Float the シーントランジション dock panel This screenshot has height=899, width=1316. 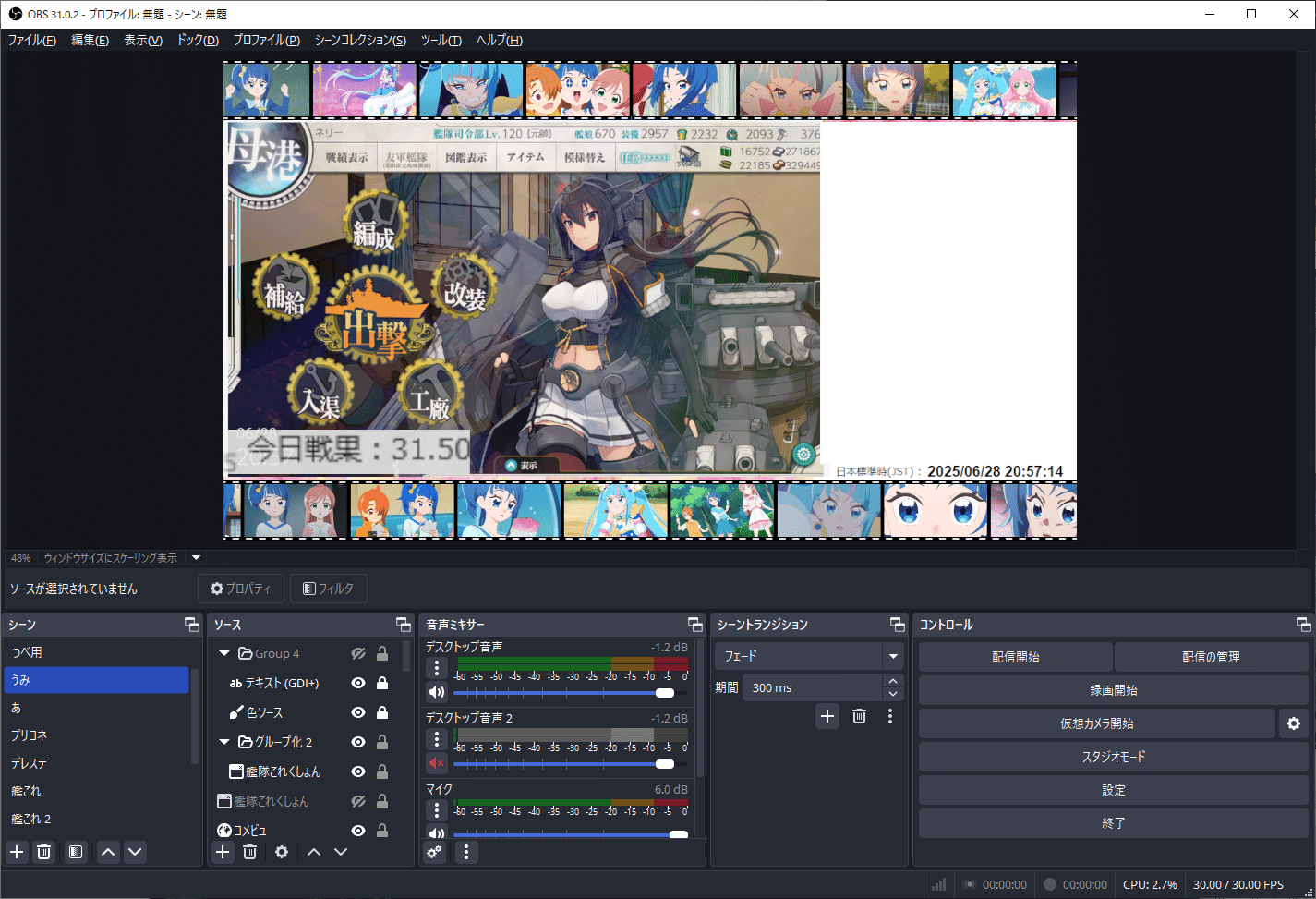click(897, 625)
